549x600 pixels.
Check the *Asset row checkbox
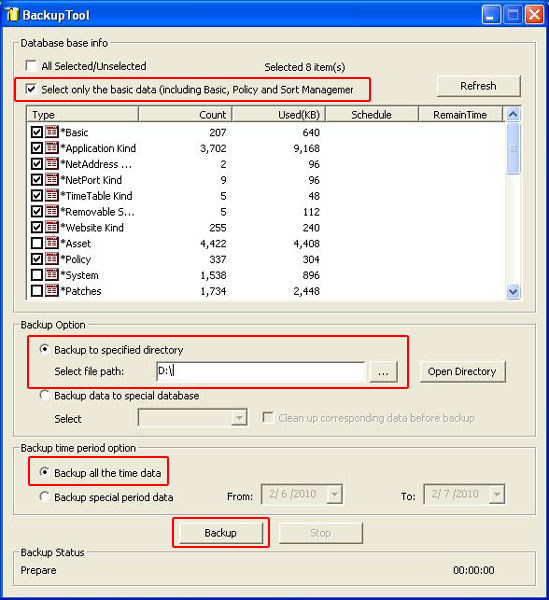37,243
